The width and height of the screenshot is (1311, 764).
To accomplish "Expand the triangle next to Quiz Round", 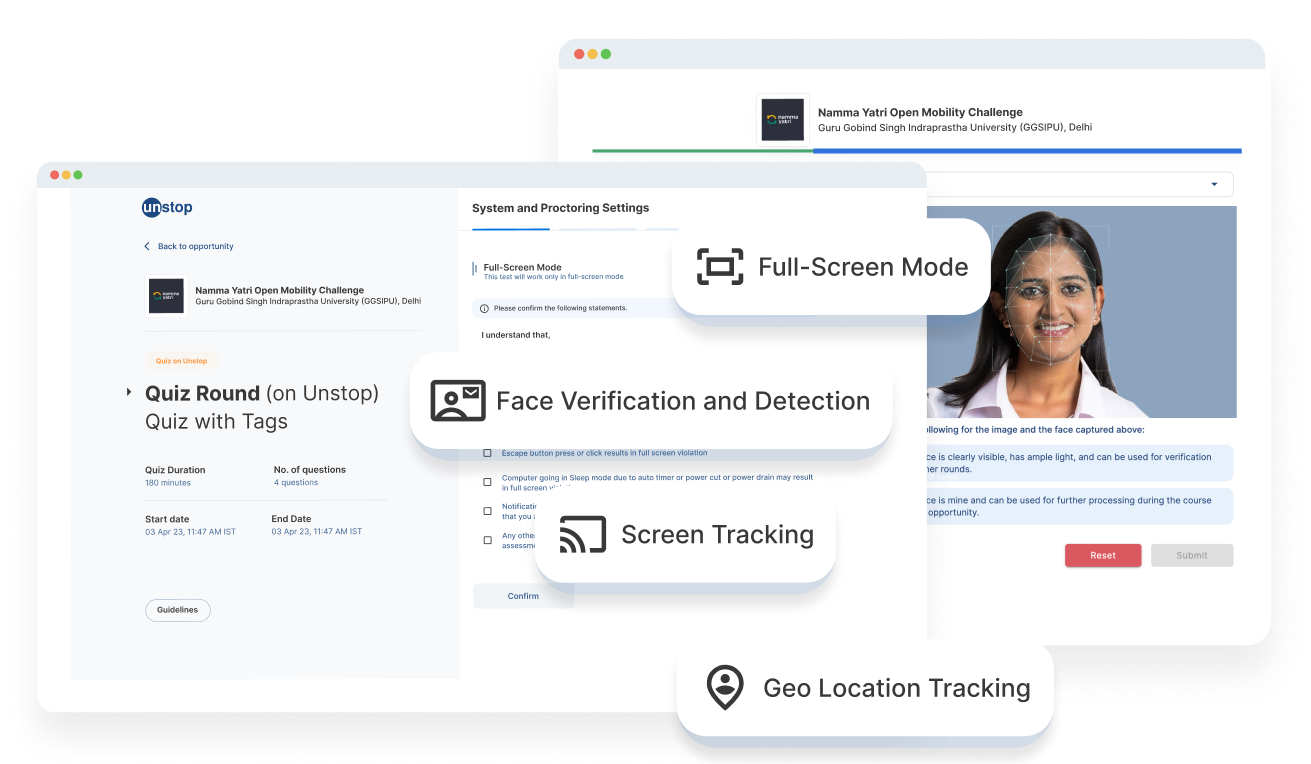I will [129, 393].
